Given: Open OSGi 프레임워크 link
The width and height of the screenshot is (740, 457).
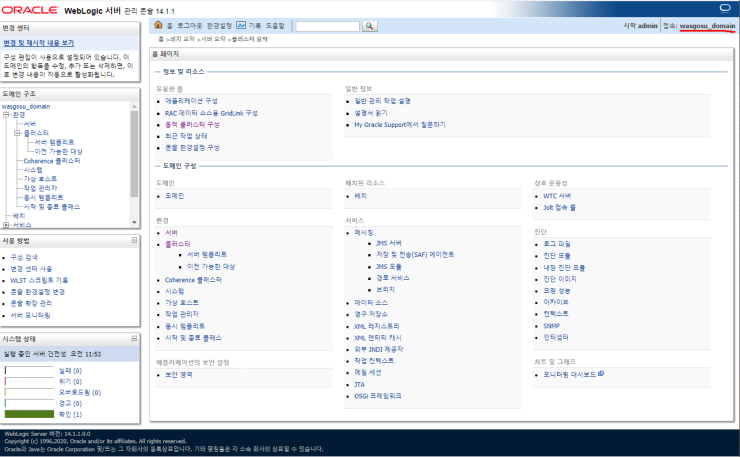Looking at the screenshot, I should [378, 396].
